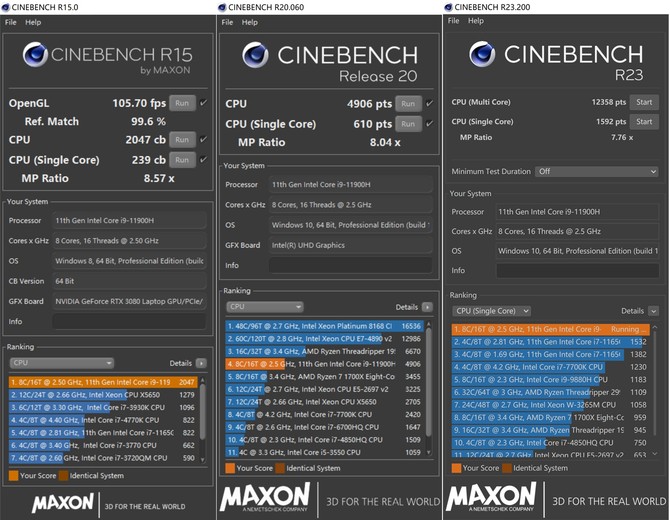
Task: Open the CPU ranking dropdown in R20
Action: (x=264, y=306)
